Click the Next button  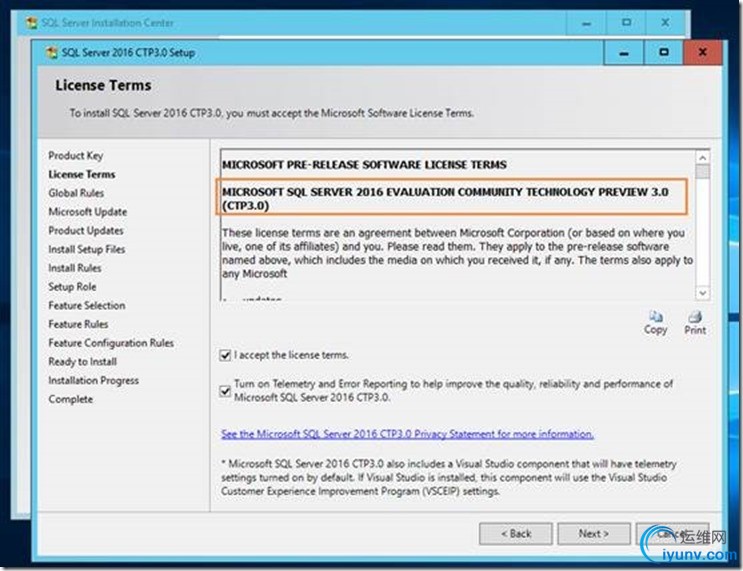tap(594, 534)
